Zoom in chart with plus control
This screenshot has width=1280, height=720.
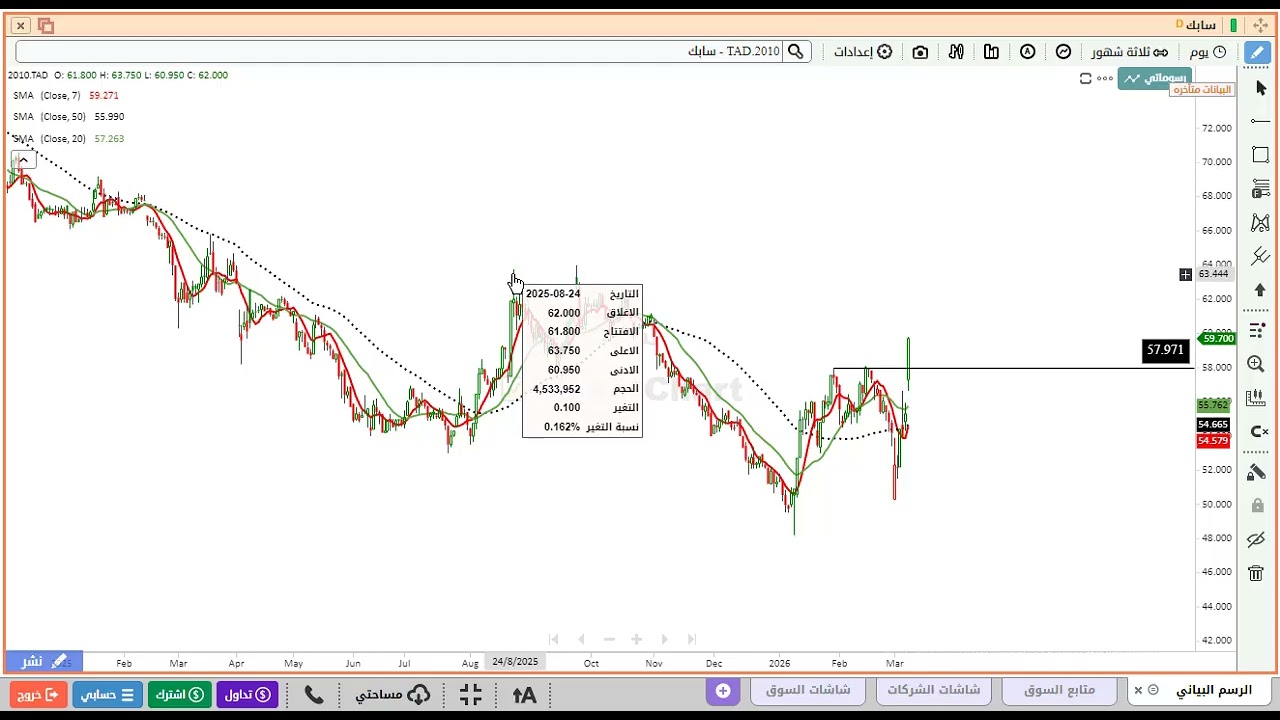click(x=636, y=639)
